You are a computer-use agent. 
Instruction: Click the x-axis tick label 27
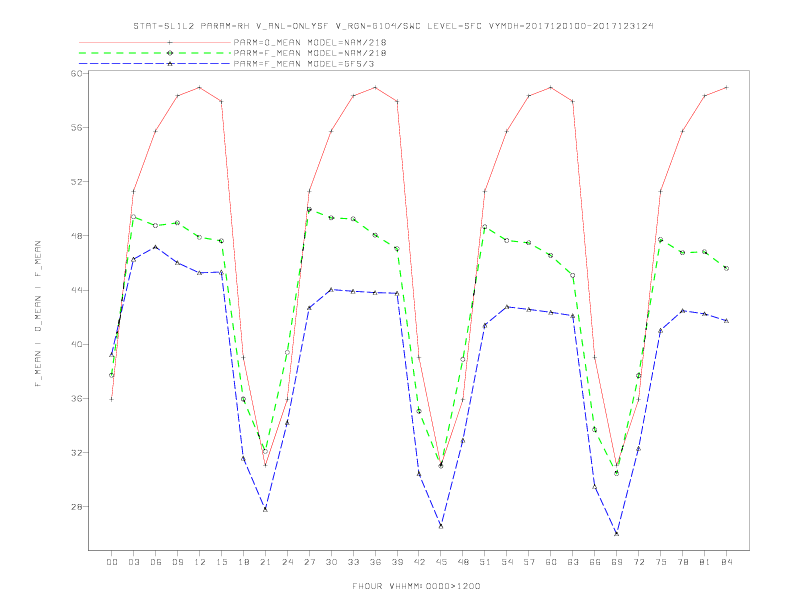pos(309,562)
